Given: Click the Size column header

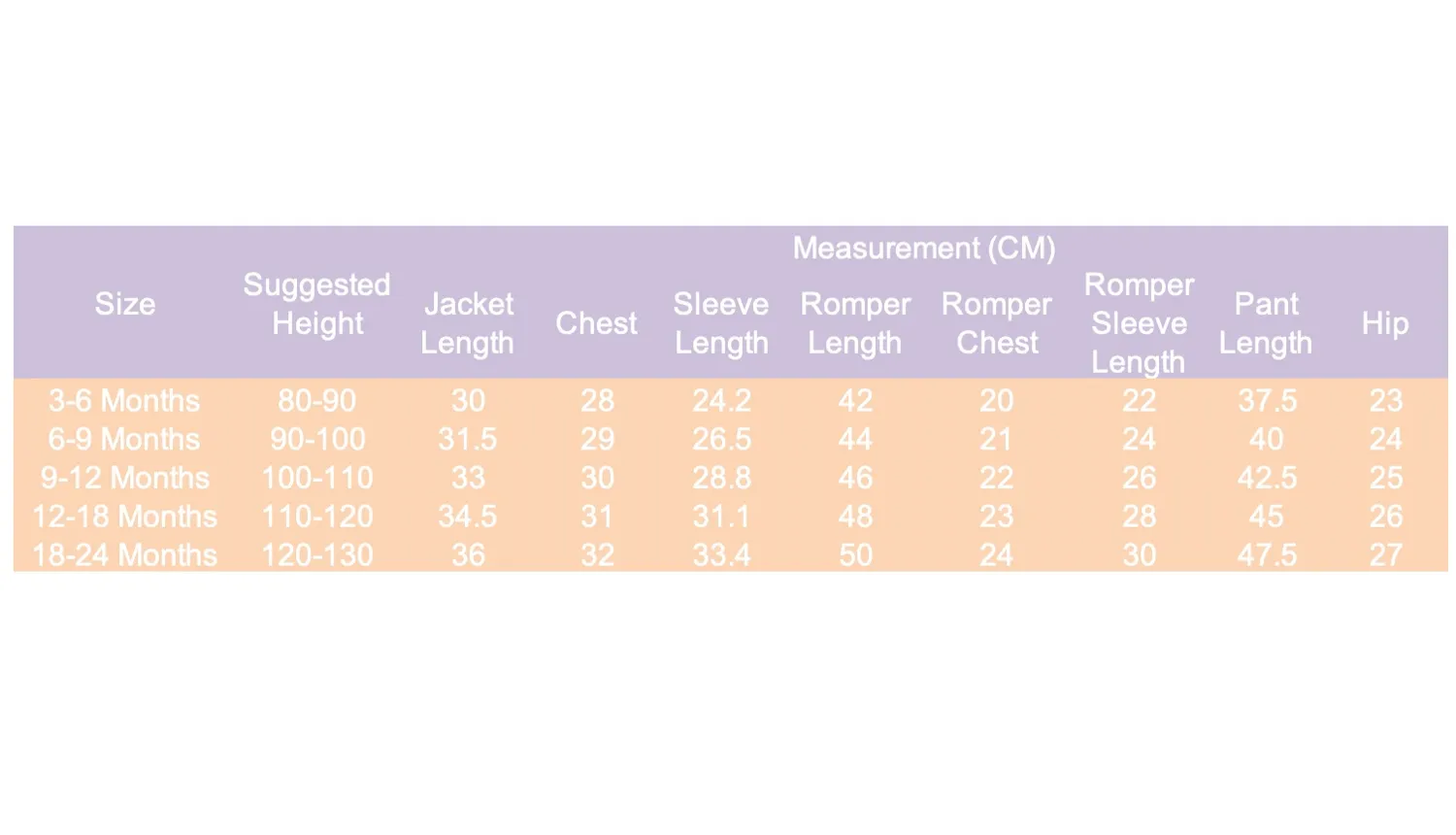Looking at the screenshot, I should (124, 304).
